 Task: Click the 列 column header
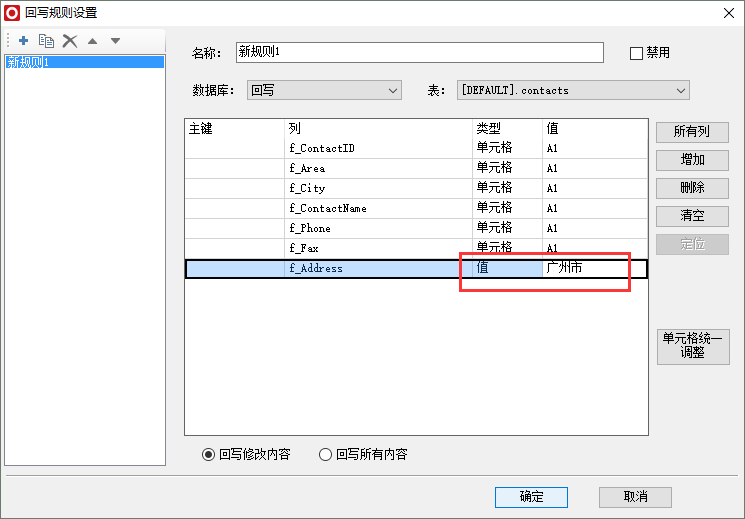[x=378, y=128]
